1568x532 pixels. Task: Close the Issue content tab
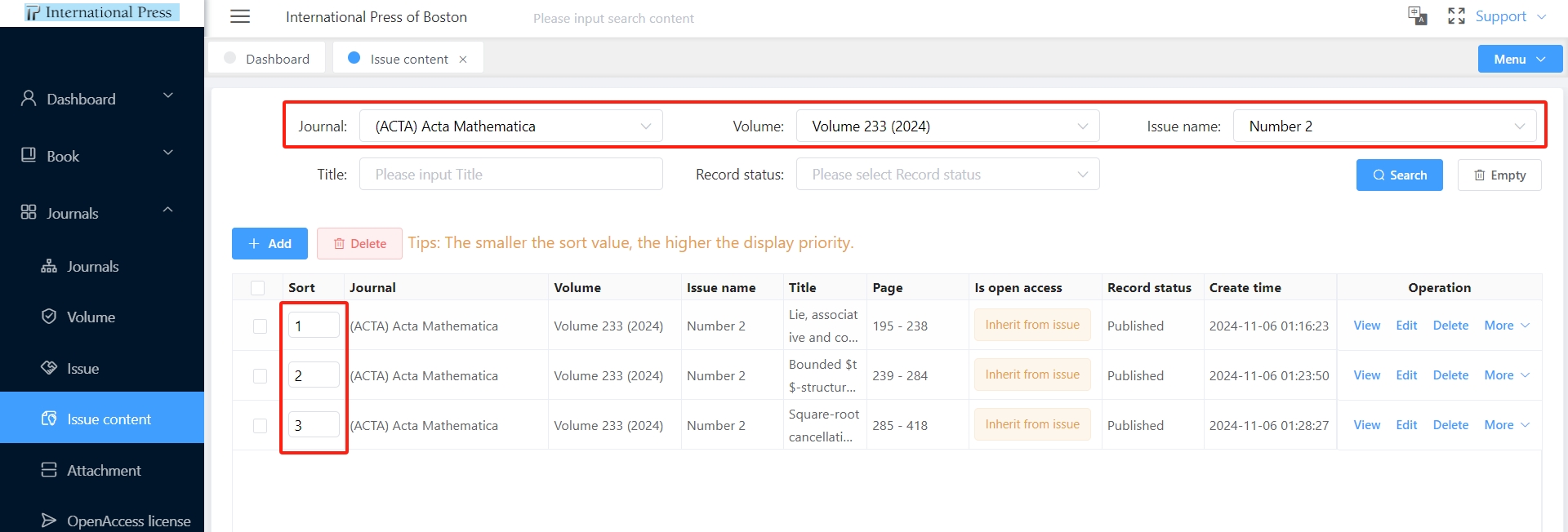463,60
